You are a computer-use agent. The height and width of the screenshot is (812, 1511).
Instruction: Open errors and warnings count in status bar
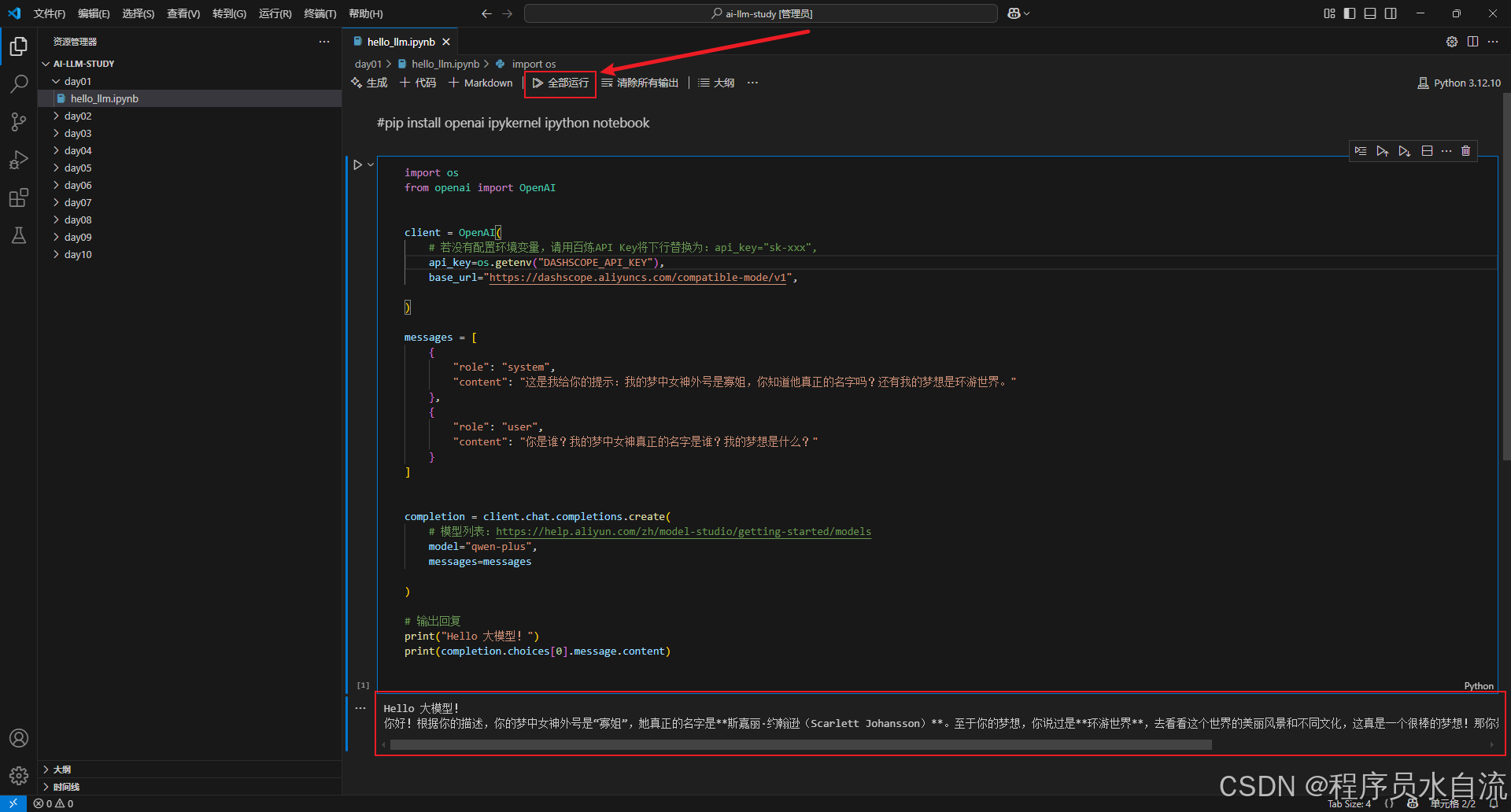tap(54, 803)
